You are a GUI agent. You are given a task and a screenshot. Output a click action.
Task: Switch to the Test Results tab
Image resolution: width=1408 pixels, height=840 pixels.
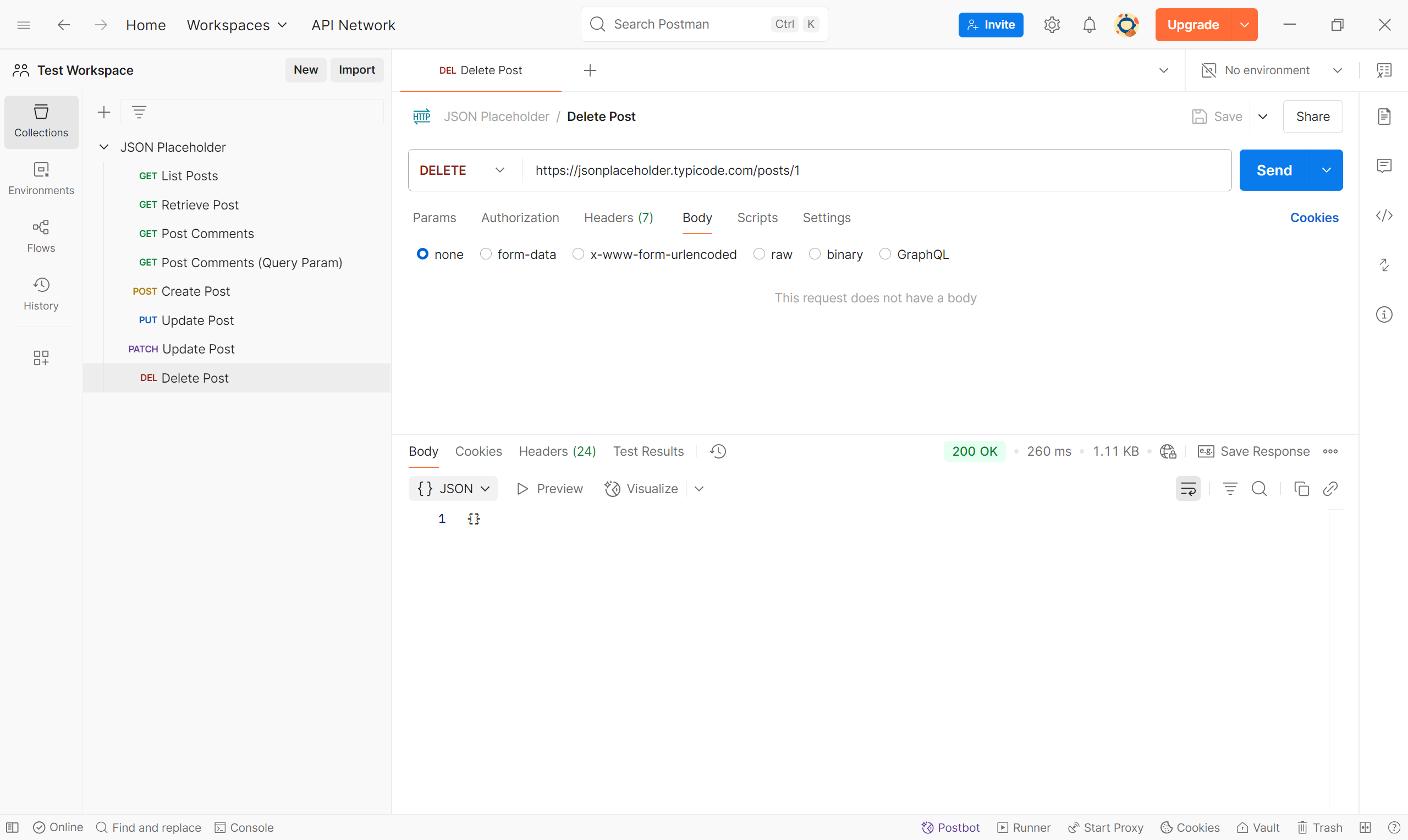click(648, 451)
